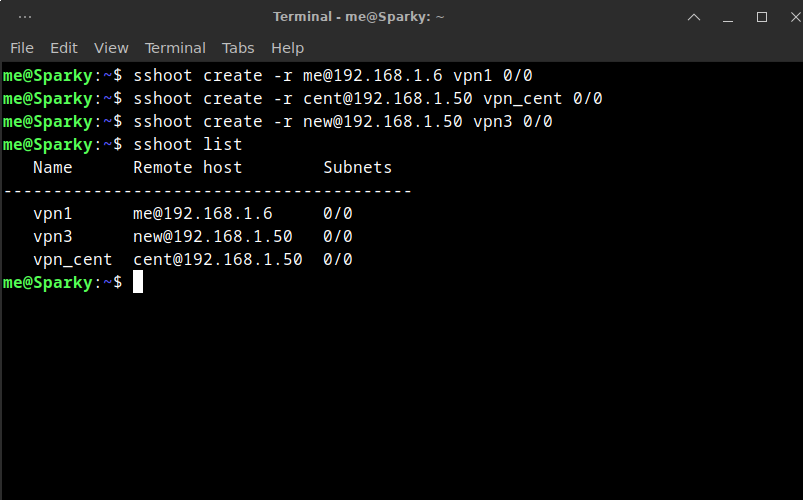Open the window menu (three dots) icon
The width and height of the screenshot is (803, 500).
[x=25, y=17]
